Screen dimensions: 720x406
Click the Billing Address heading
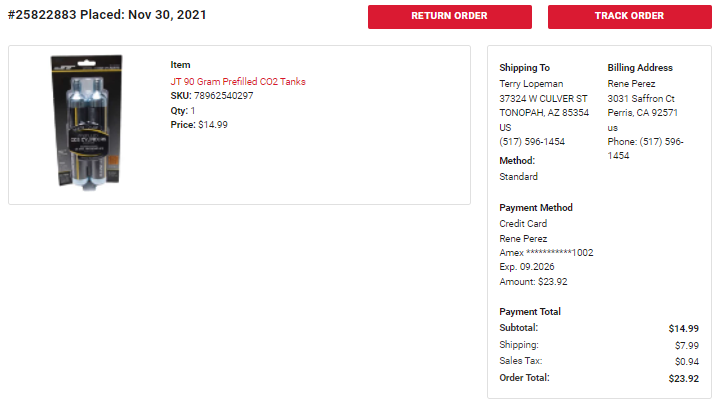[640, 68]
